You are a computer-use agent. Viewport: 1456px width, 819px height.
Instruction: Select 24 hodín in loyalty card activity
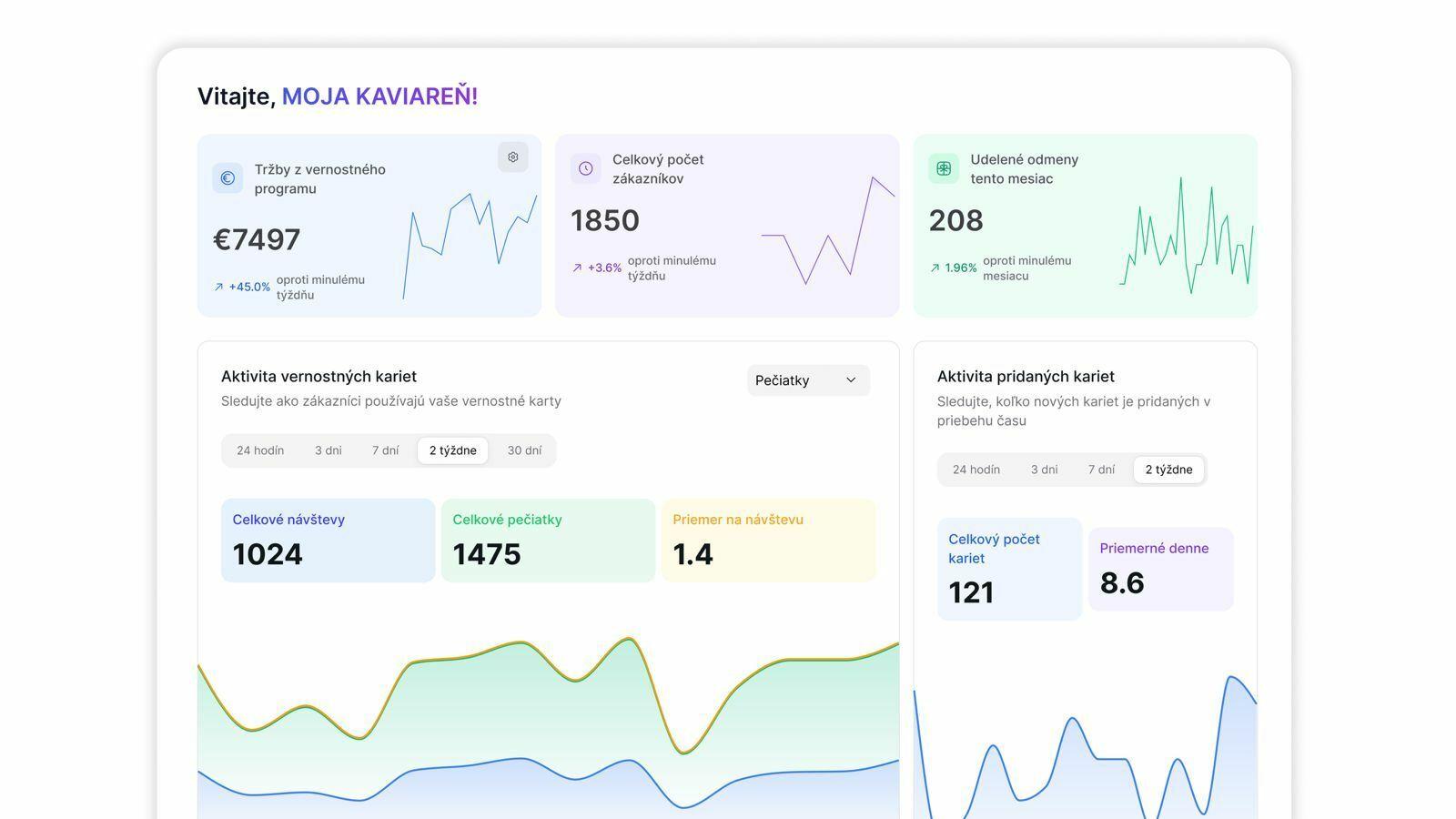pyautogui.click(x=260, y=450)
